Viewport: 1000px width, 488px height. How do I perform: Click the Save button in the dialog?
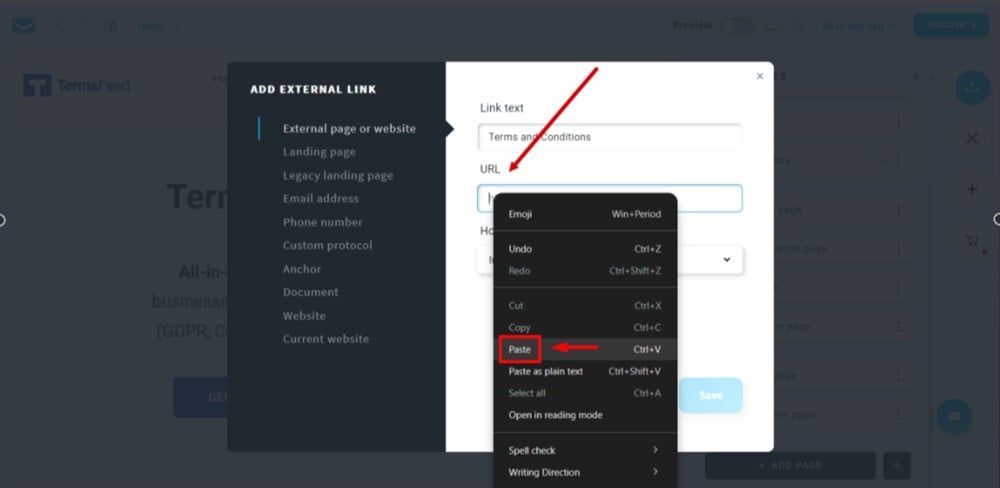tap(710, 396)
